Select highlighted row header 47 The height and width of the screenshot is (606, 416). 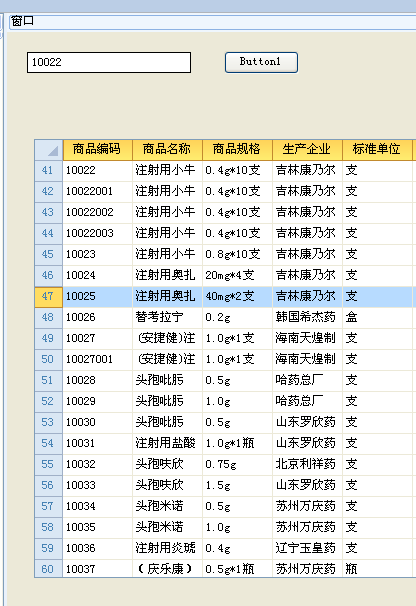coord(48,296)
